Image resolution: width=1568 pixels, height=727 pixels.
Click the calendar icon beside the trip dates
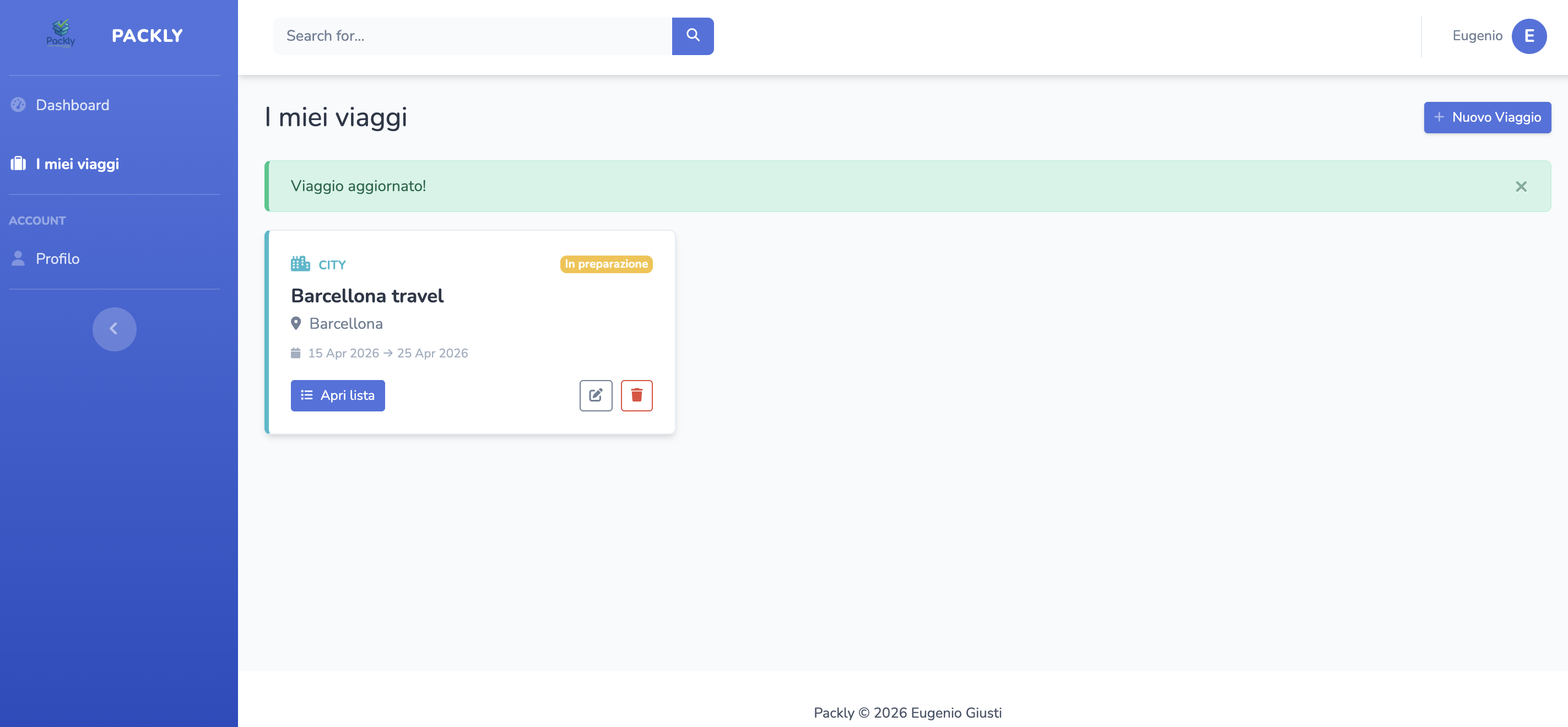296,352
